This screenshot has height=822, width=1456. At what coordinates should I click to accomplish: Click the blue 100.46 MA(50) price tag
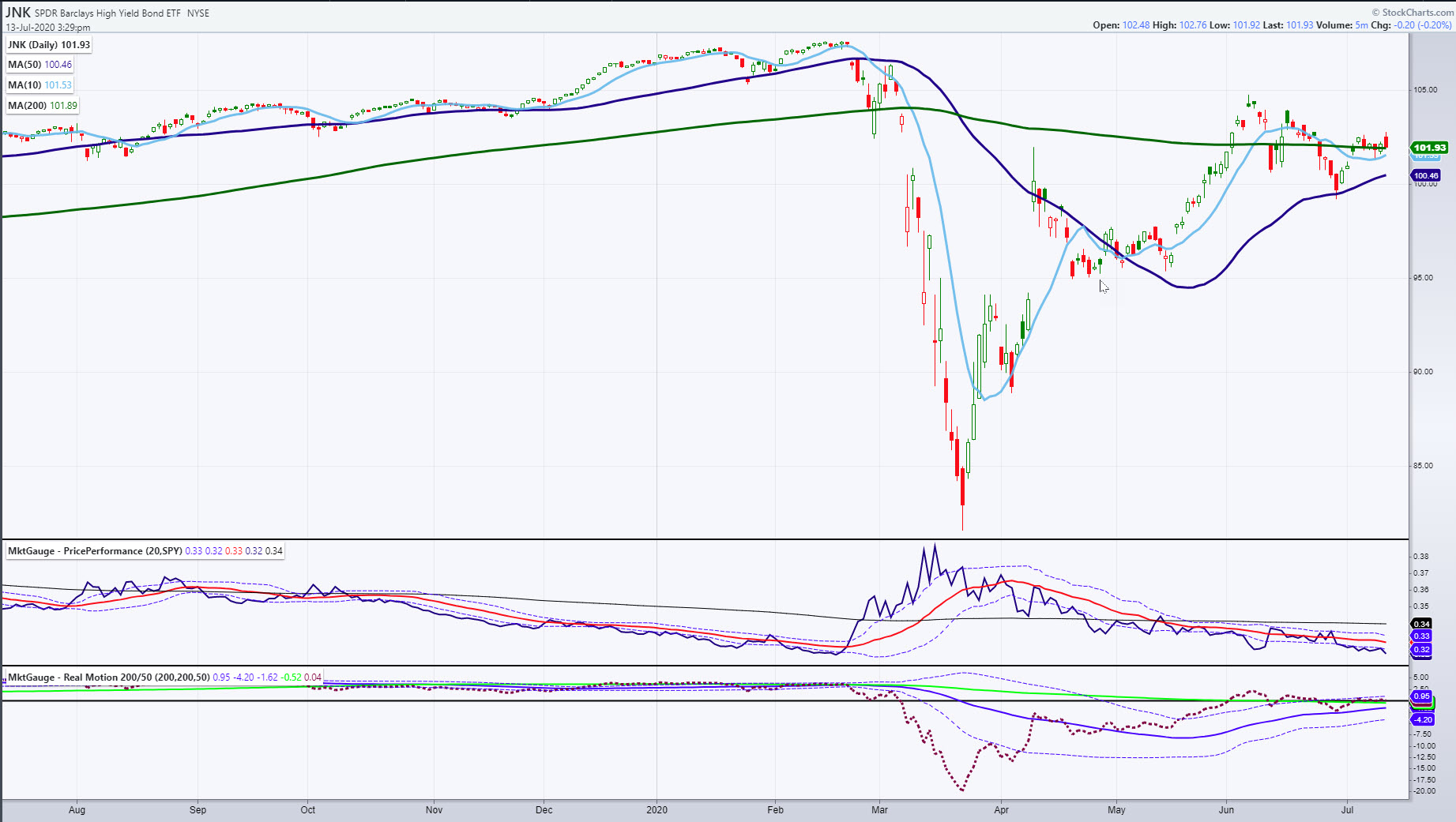[1426, 176]
